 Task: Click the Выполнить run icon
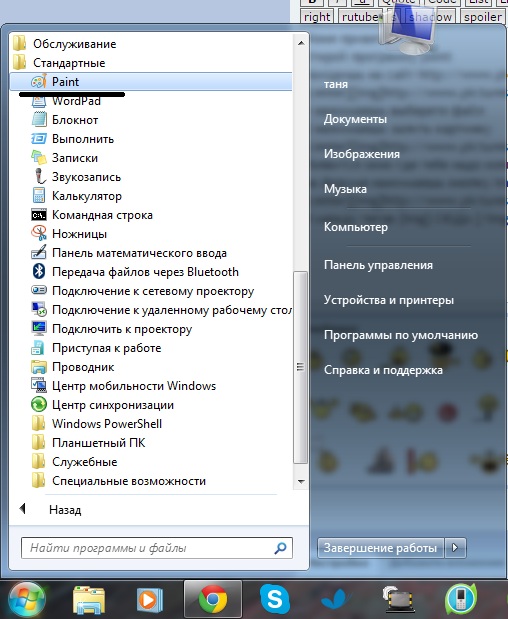[x=39, y=139]
